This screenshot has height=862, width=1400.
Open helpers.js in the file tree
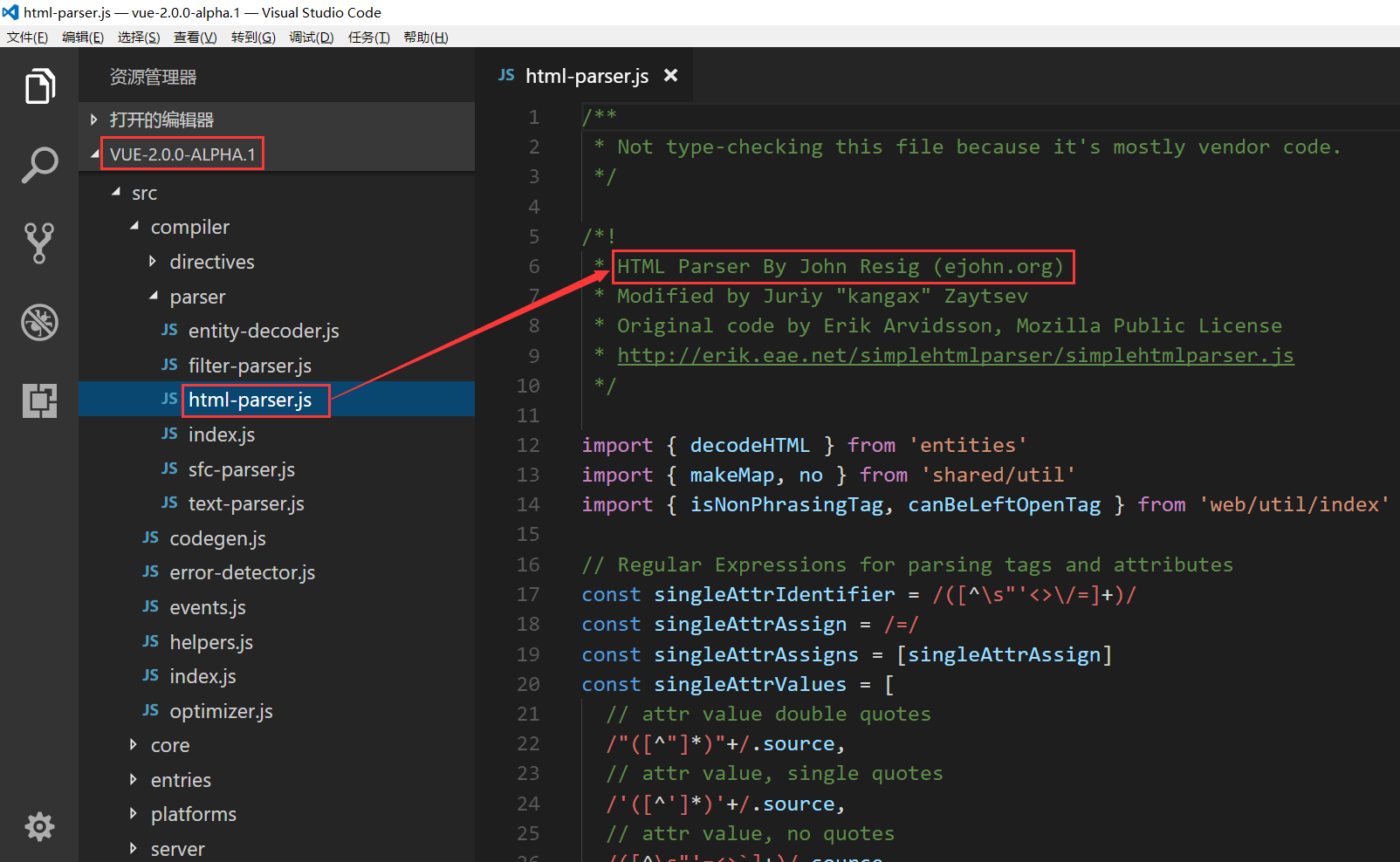point(211,642)
